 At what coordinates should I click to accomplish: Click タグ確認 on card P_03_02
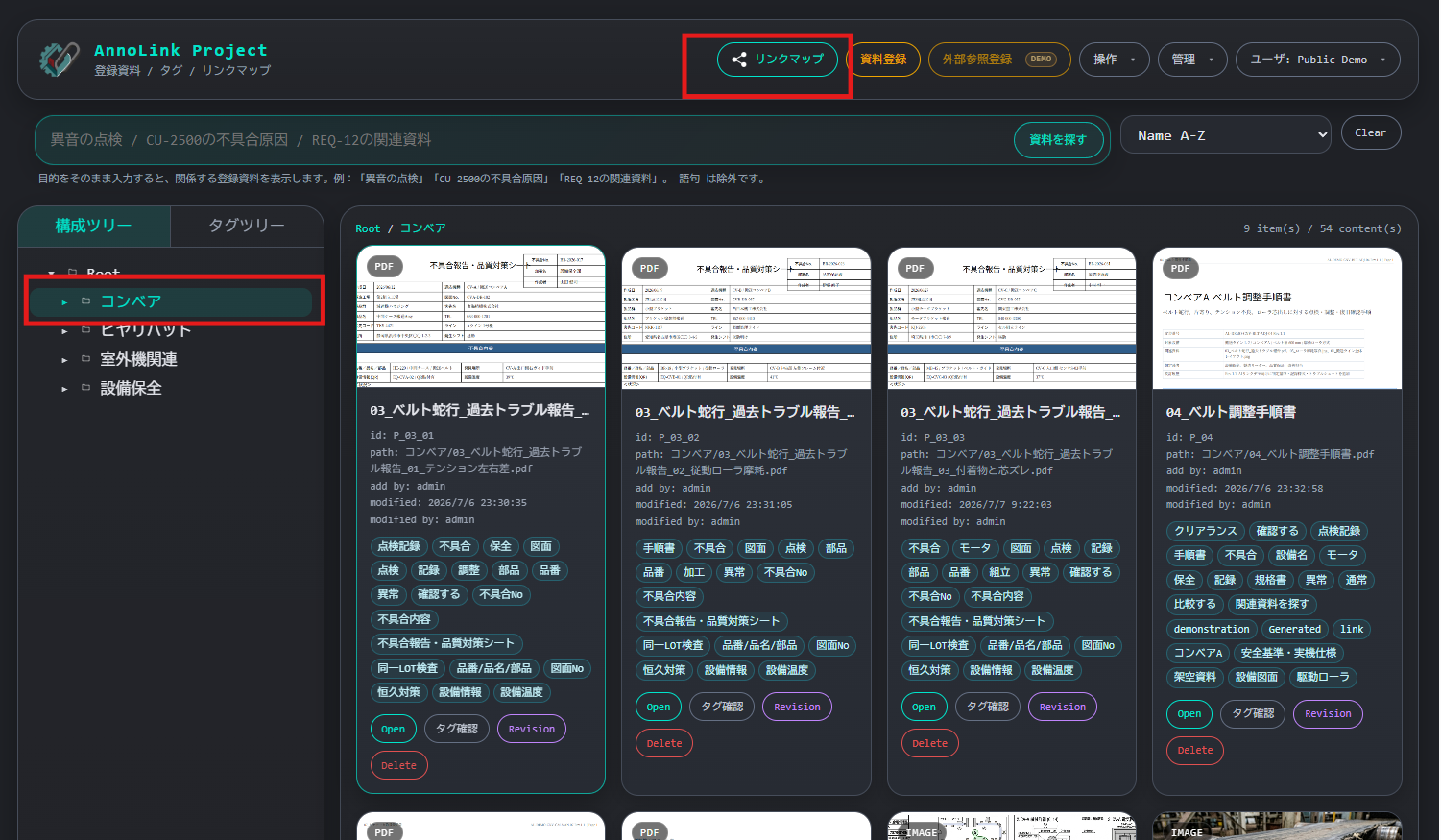(722, 708)
